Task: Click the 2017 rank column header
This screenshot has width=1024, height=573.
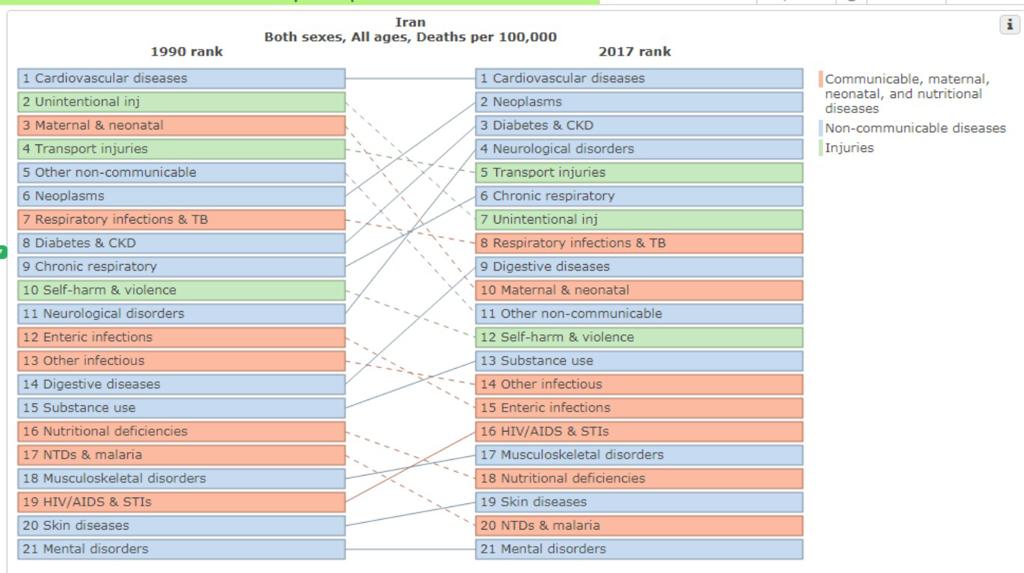Action: click(635, 52)
